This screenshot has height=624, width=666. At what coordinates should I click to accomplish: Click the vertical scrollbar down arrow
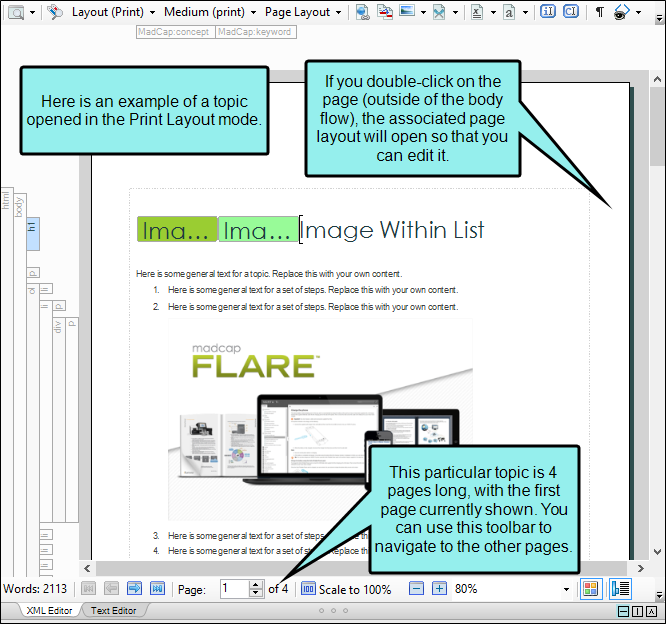[x=658, y=552]
